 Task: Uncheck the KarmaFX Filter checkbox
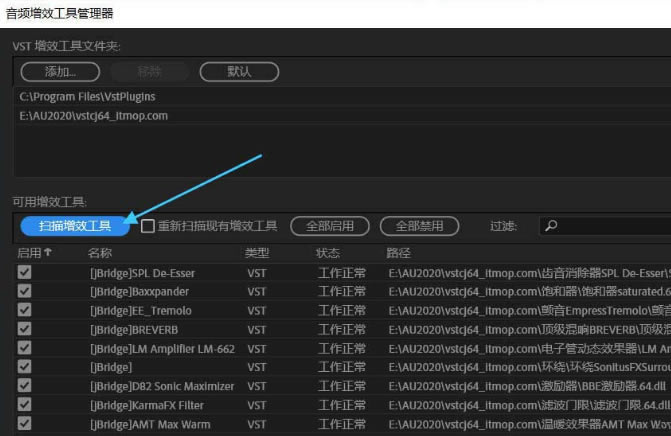(x=24, y=404)
